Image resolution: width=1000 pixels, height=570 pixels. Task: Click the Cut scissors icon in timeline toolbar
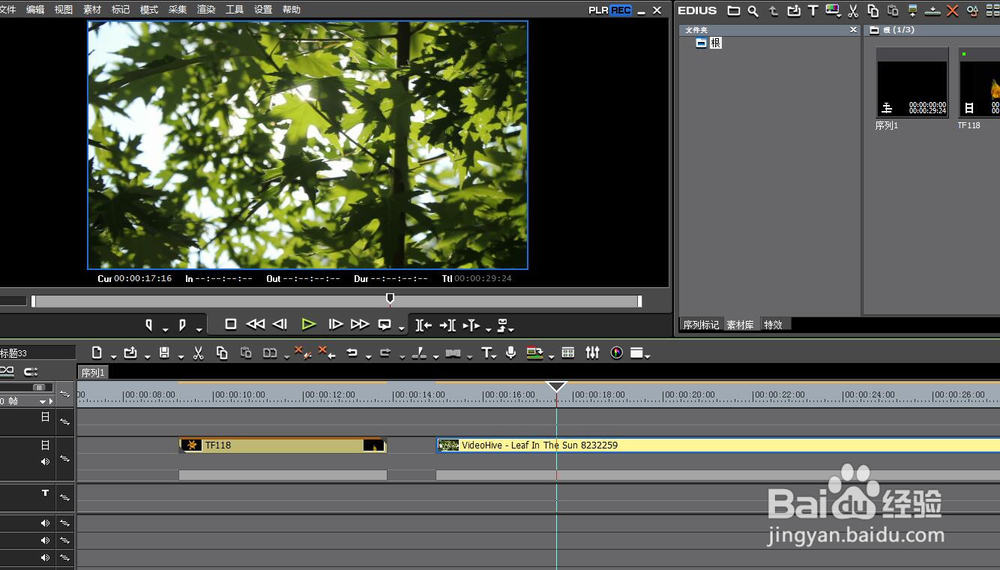pyautogui.click(x=198, y=353)
